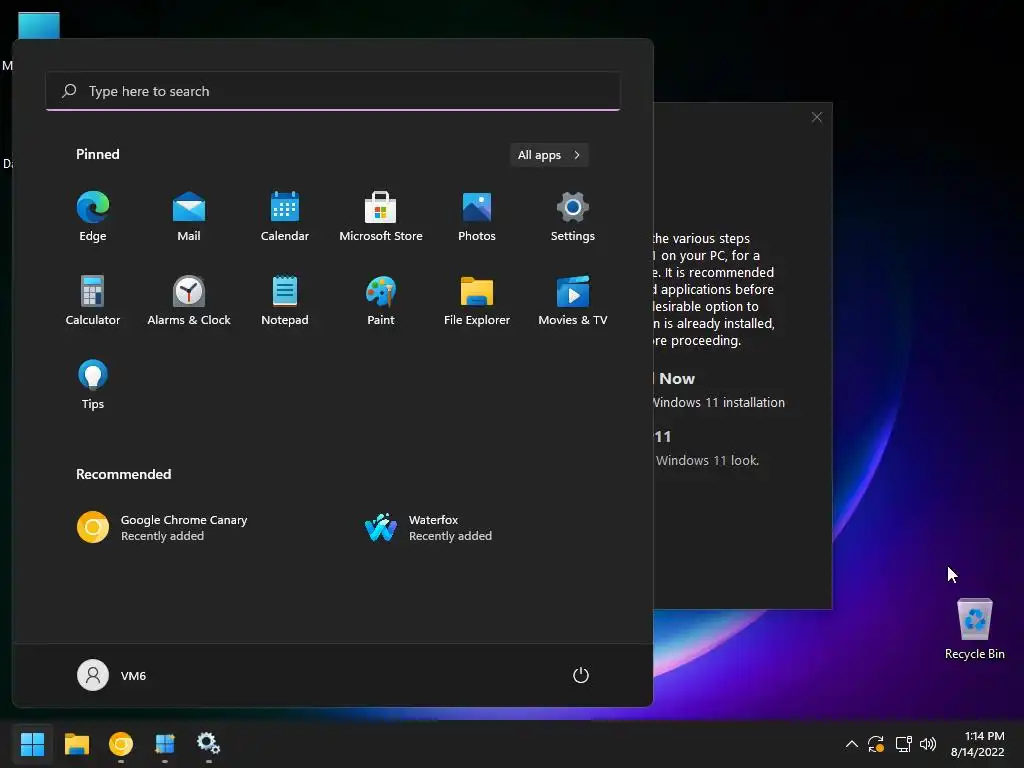Open Settings from pinned apps

pyautogui.click(x=573, y=217)
